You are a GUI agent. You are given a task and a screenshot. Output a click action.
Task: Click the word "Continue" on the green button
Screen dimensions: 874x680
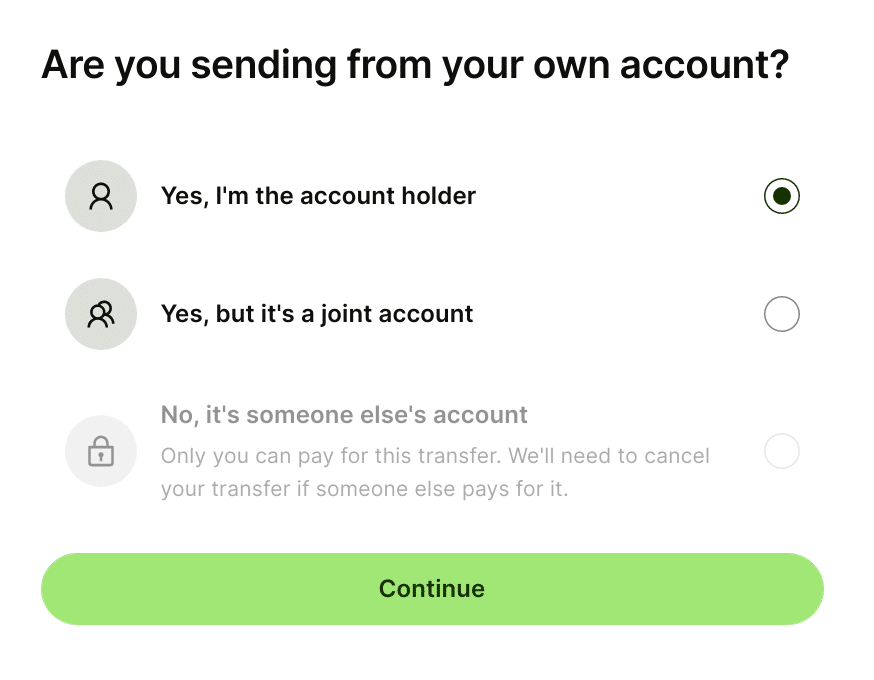(432, 589)
